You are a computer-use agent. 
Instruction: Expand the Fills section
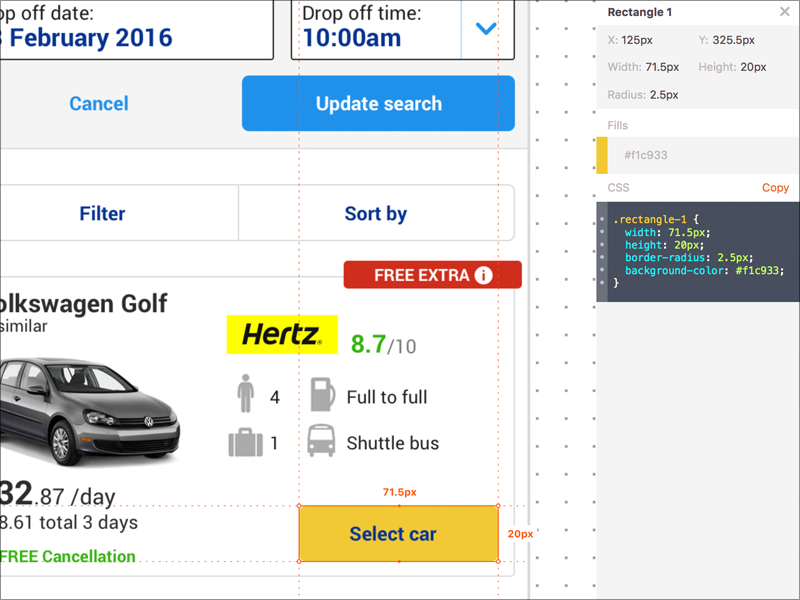[618, 124]
